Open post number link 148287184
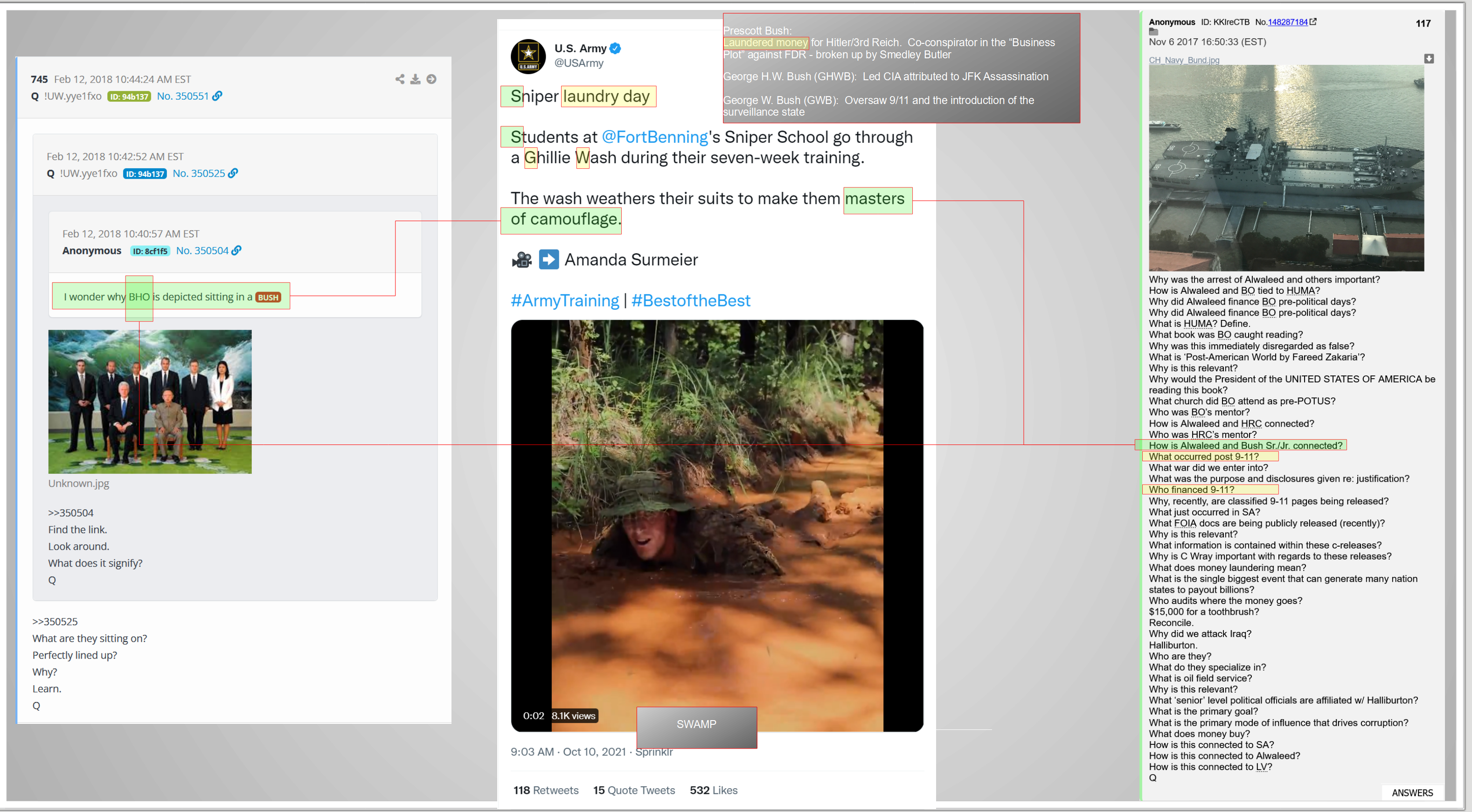This screenshot has width=1472, height=812. [x=1287, y=22]
